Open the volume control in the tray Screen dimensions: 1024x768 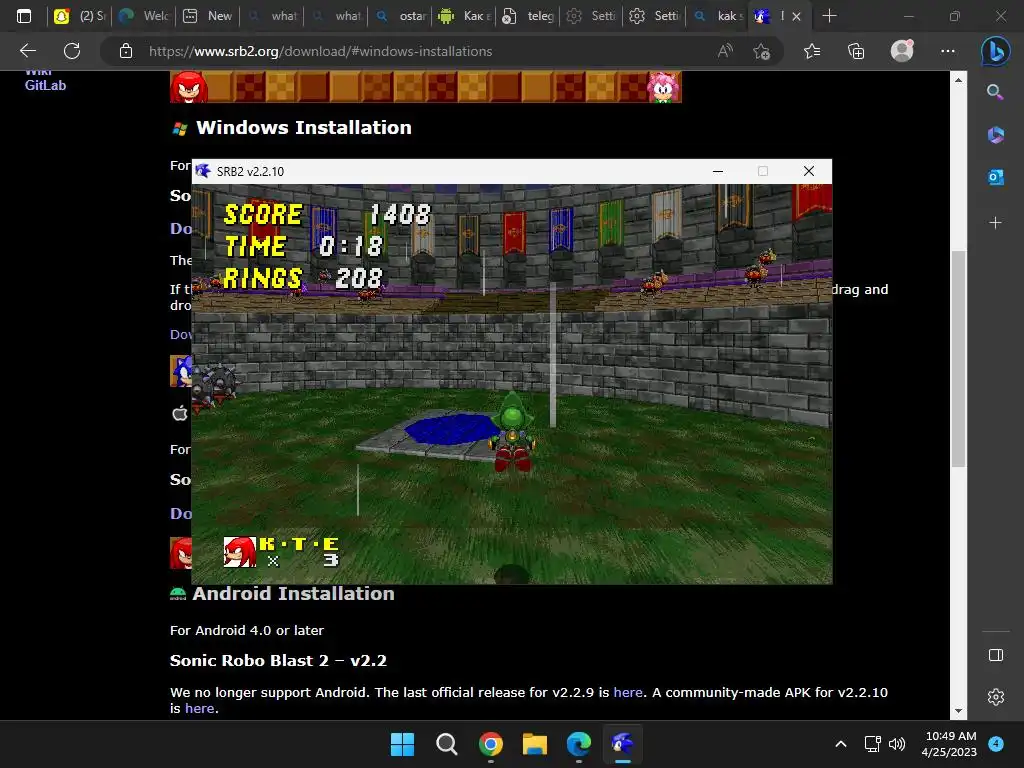(x=897, y=744)
